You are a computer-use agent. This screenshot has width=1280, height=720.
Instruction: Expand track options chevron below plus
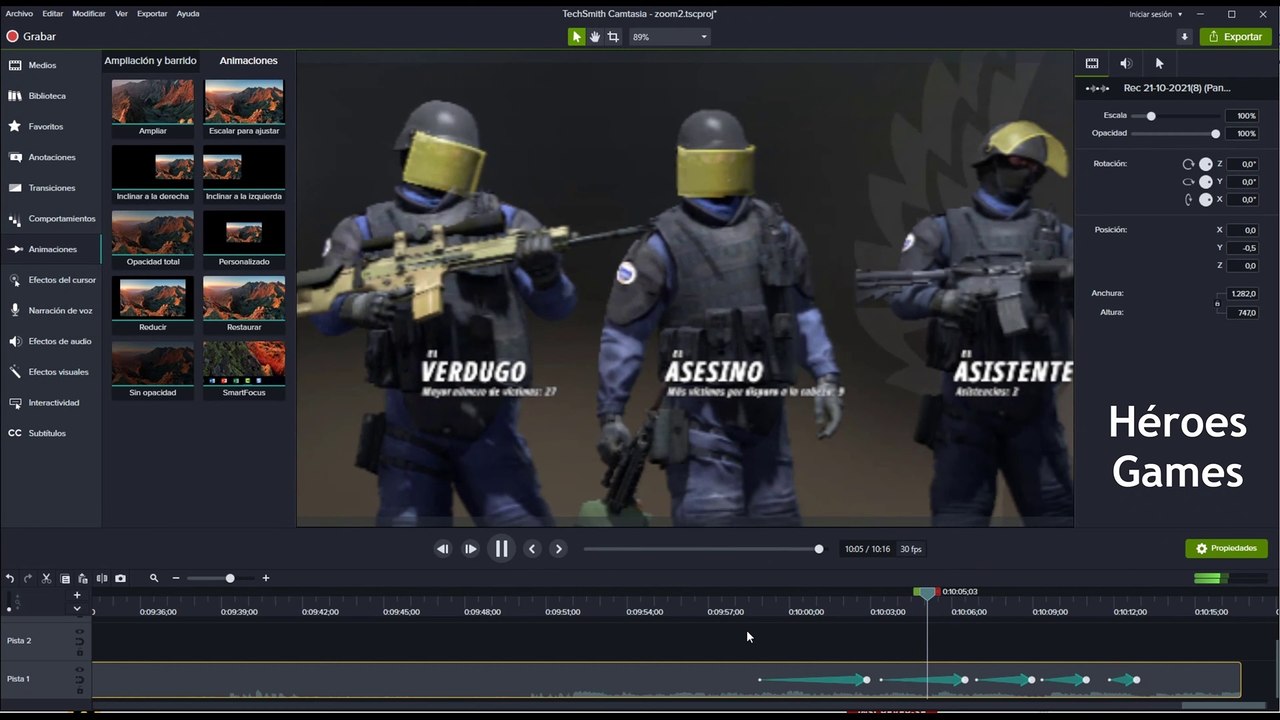(77, 608)
